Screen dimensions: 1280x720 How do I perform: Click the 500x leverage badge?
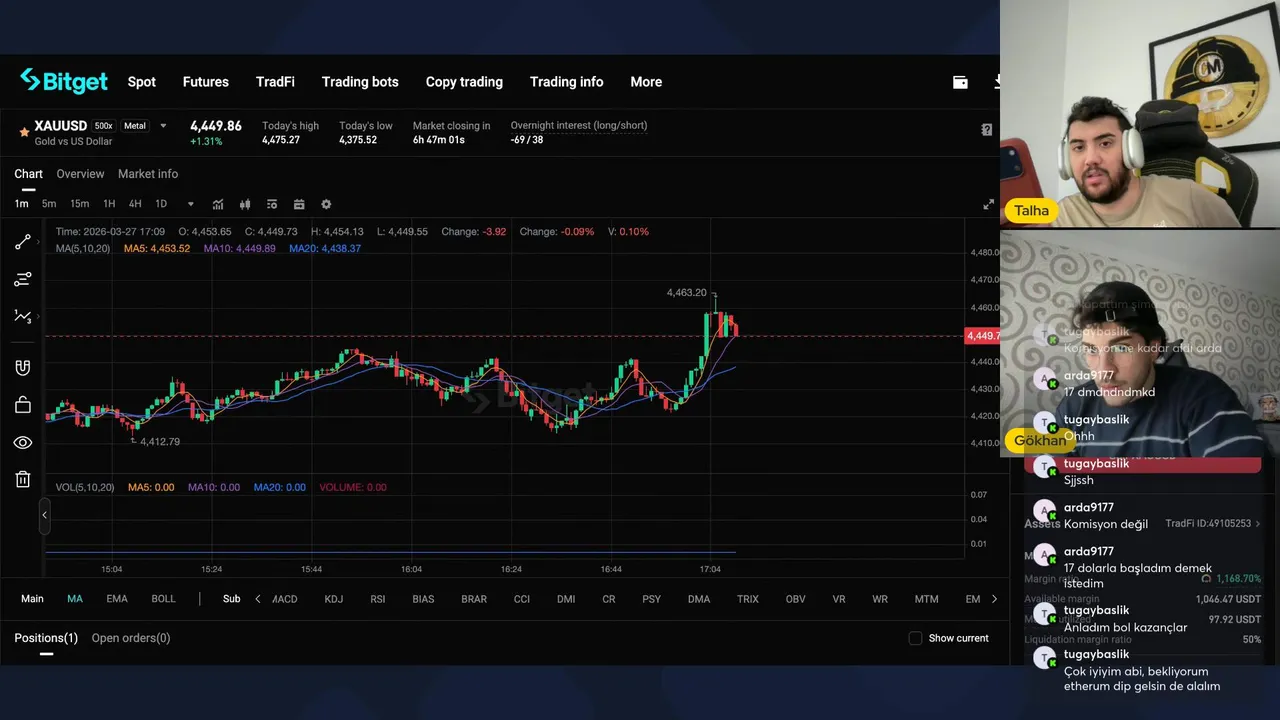point(104,126)
